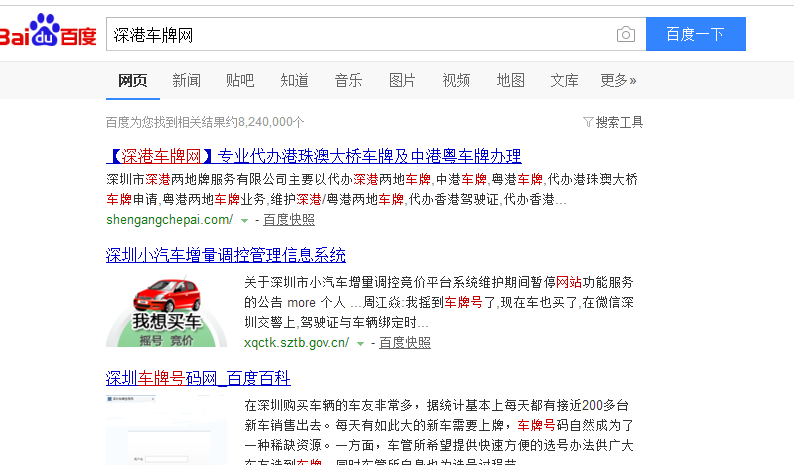Open the 地图 tab
The image size is (794, 465).
(510, 80)
